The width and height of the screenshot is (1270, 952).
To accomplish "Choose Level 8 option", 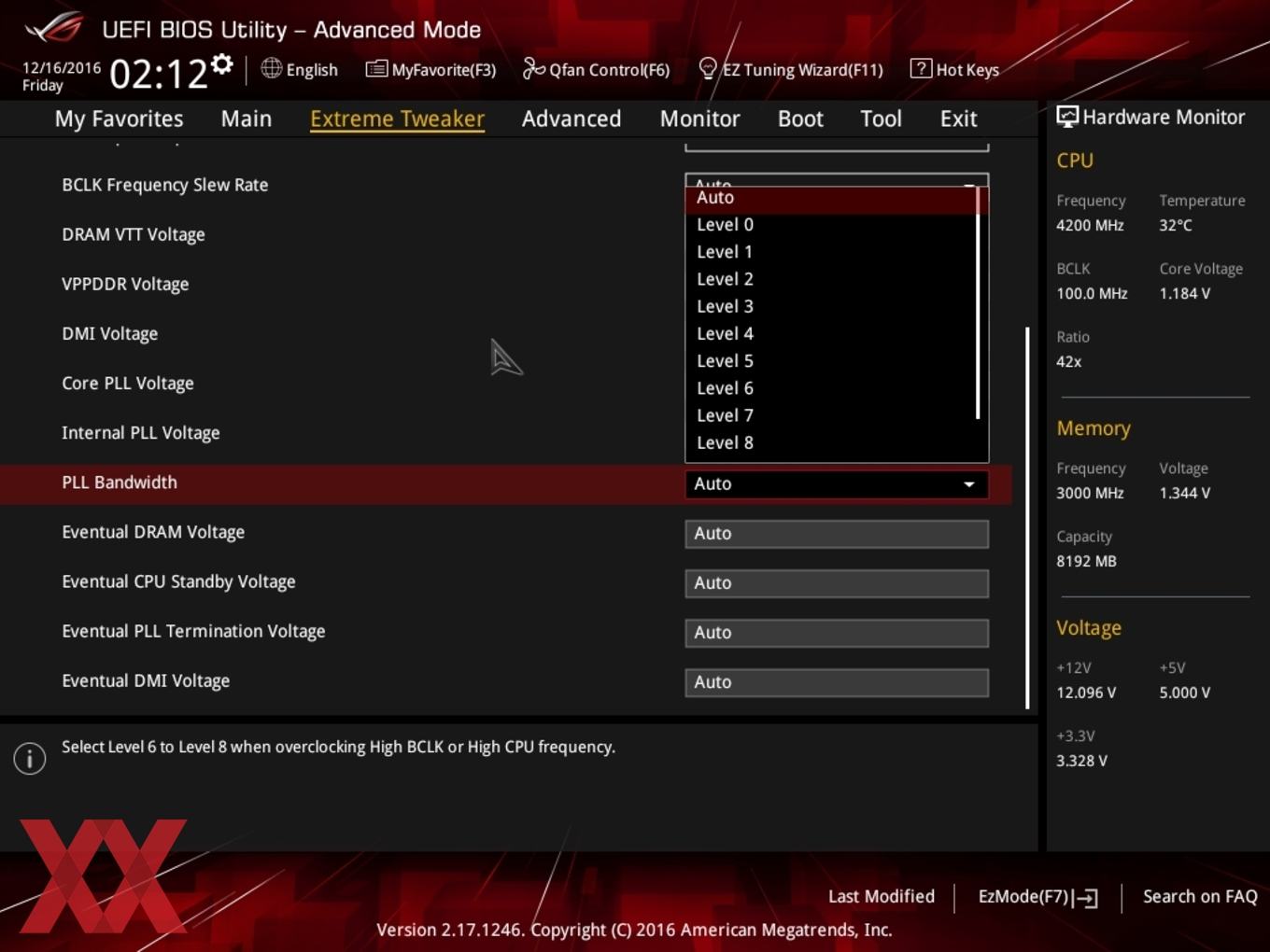I will pyautogui.click(x=831, y=442).
